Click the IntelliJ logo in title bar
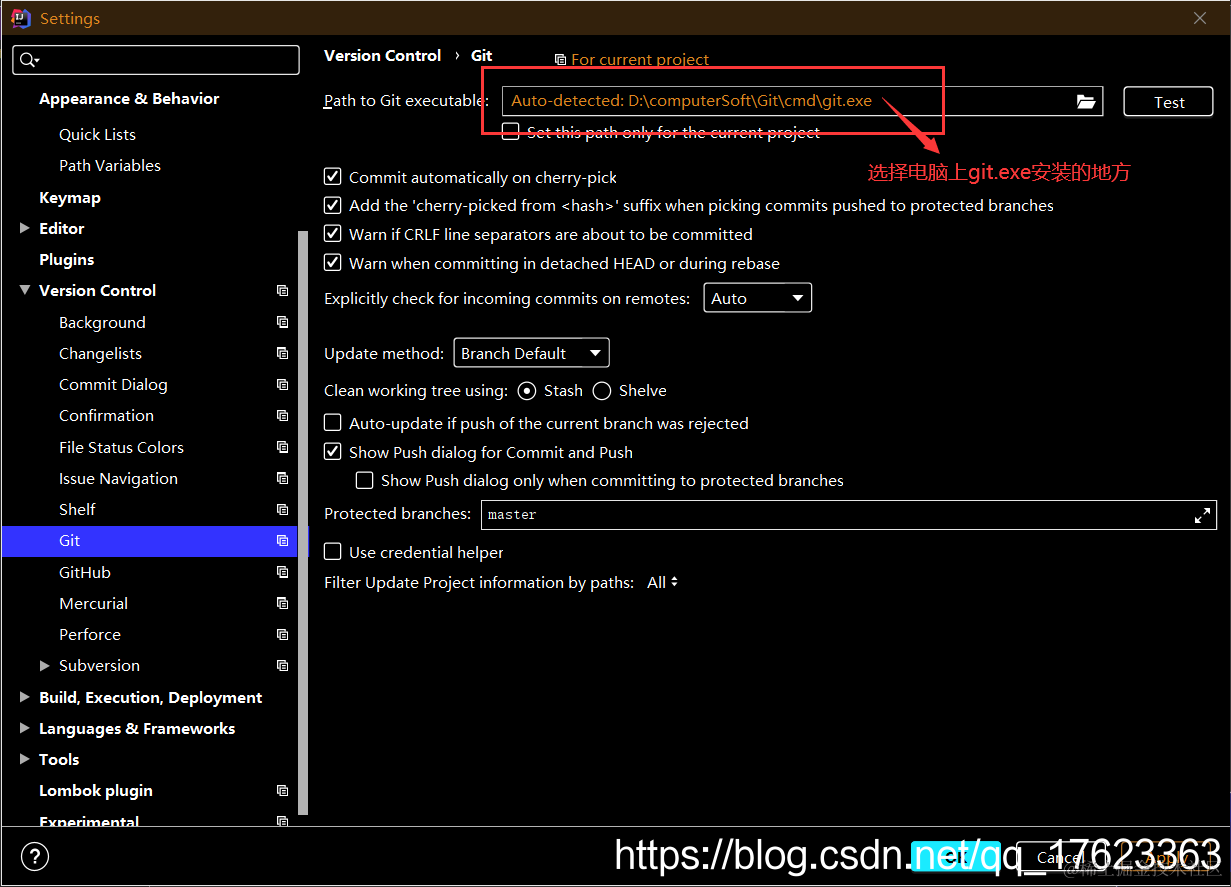The height and width of the screenshot is (887, 1231). click(x=20, y=18)
